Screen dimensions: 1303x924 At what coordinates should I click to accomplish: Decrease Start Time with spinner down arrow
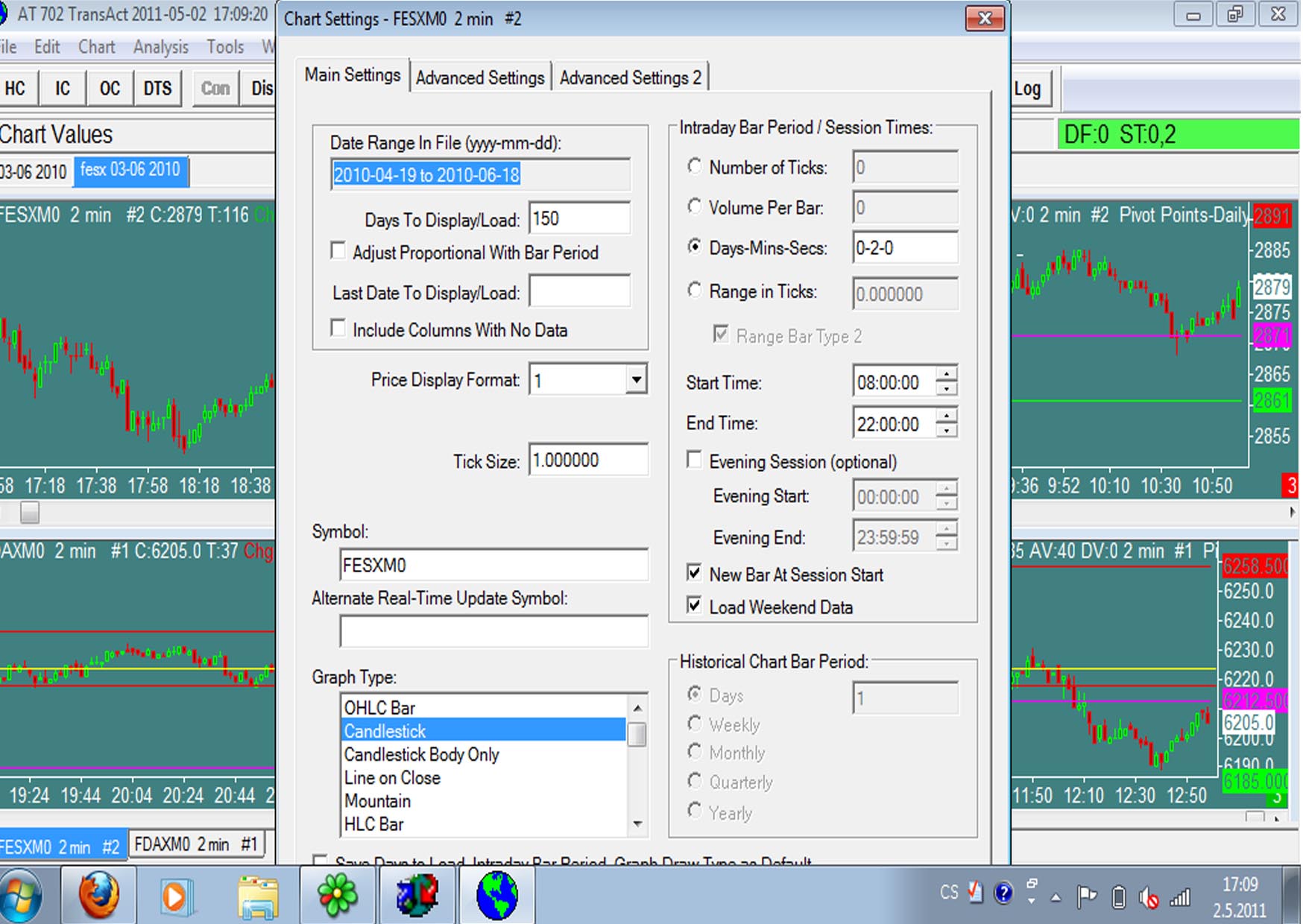[x=947, y=389]
